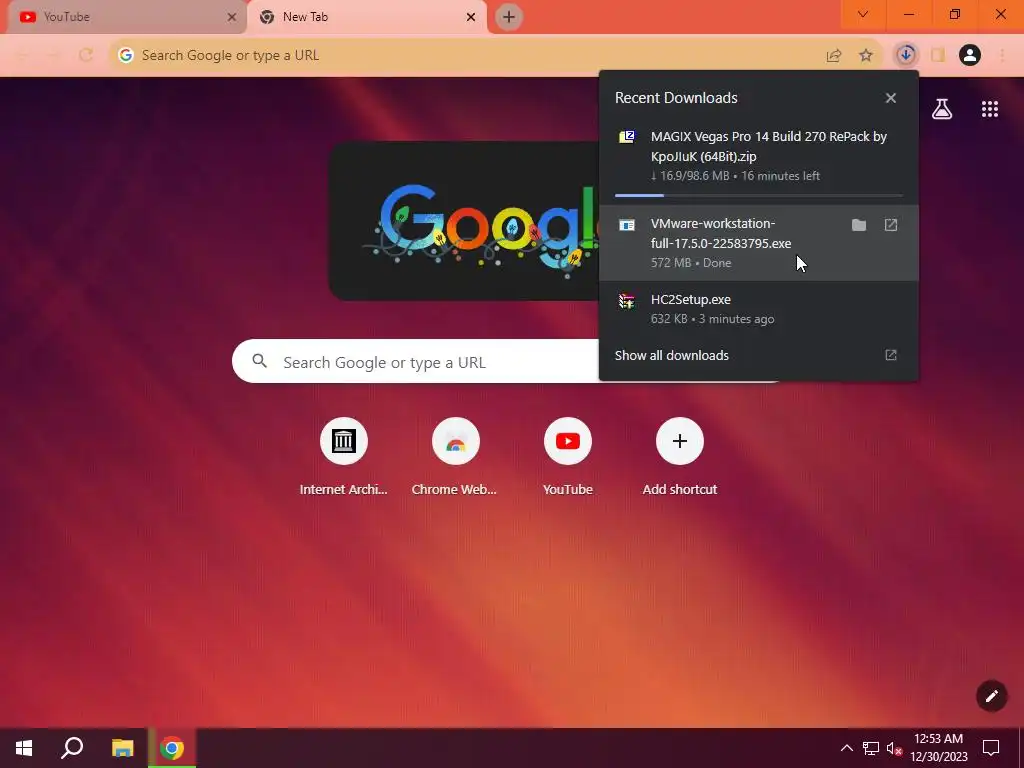Expand the system tray hidden icons arrow
The image size is (1024, 768).
[846, 748]
